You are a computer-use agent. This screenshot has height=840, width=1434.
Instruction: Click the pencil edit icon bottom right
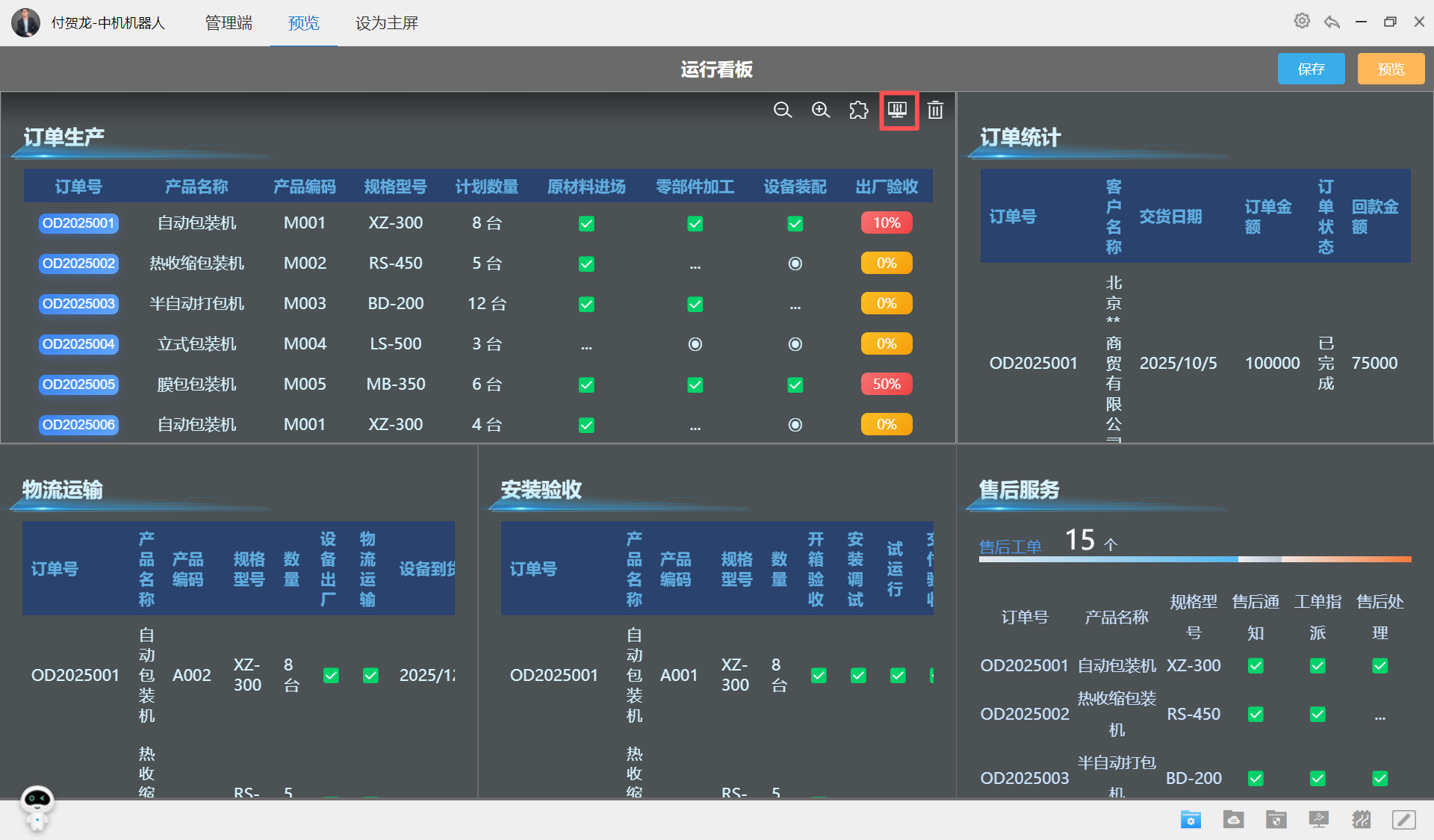1403,820
